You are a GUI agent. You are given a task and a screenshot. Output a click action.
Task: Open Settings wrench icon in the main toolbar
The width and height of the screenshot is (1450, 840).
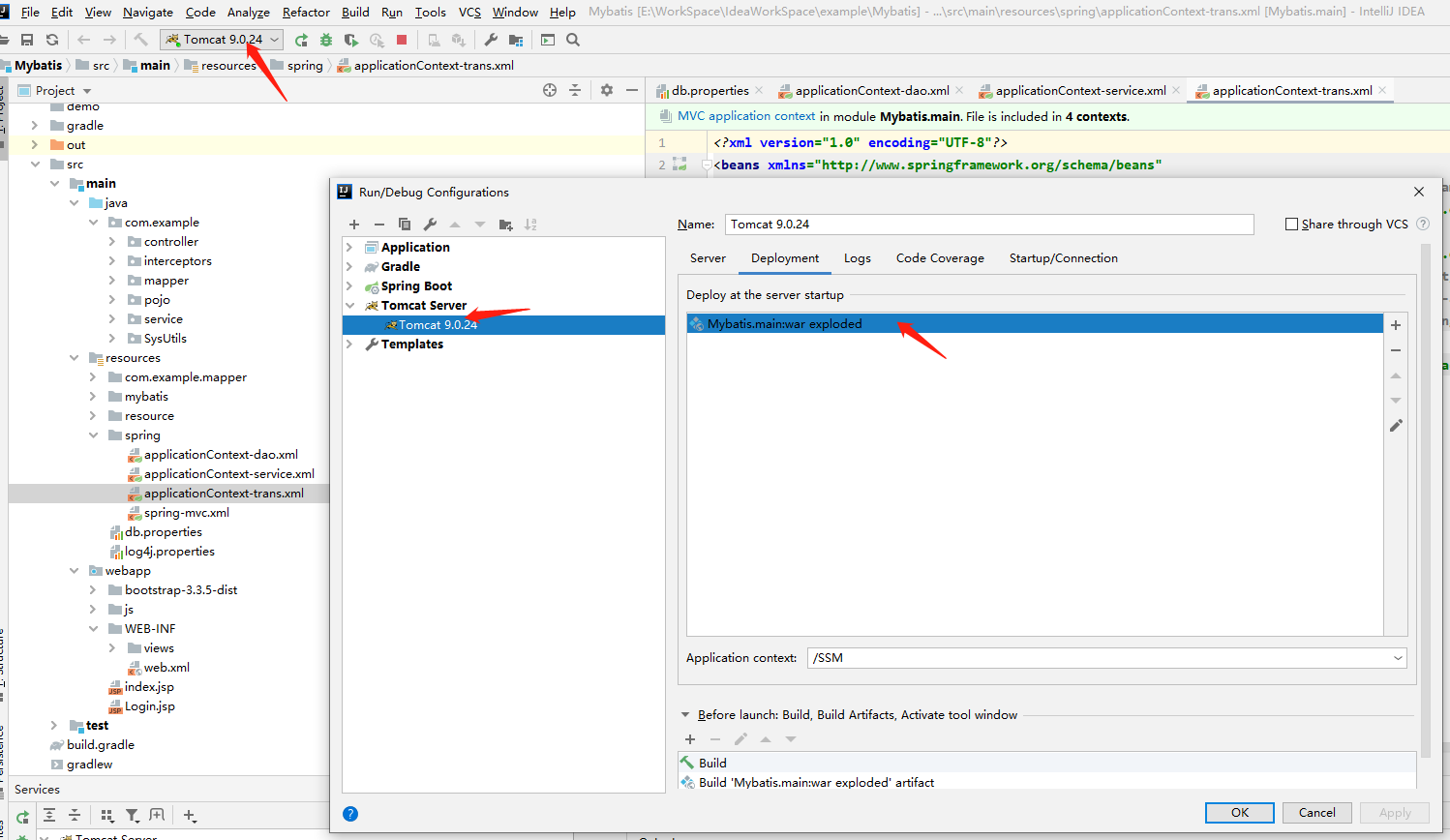coord(491,40)
